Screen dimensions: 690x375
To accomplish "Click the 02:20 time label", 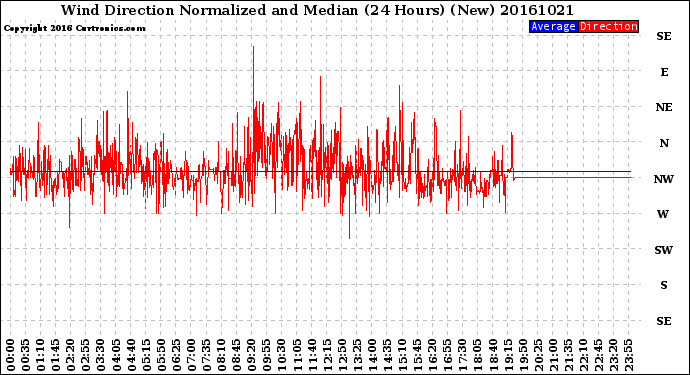I will click(x=71, y=355).
